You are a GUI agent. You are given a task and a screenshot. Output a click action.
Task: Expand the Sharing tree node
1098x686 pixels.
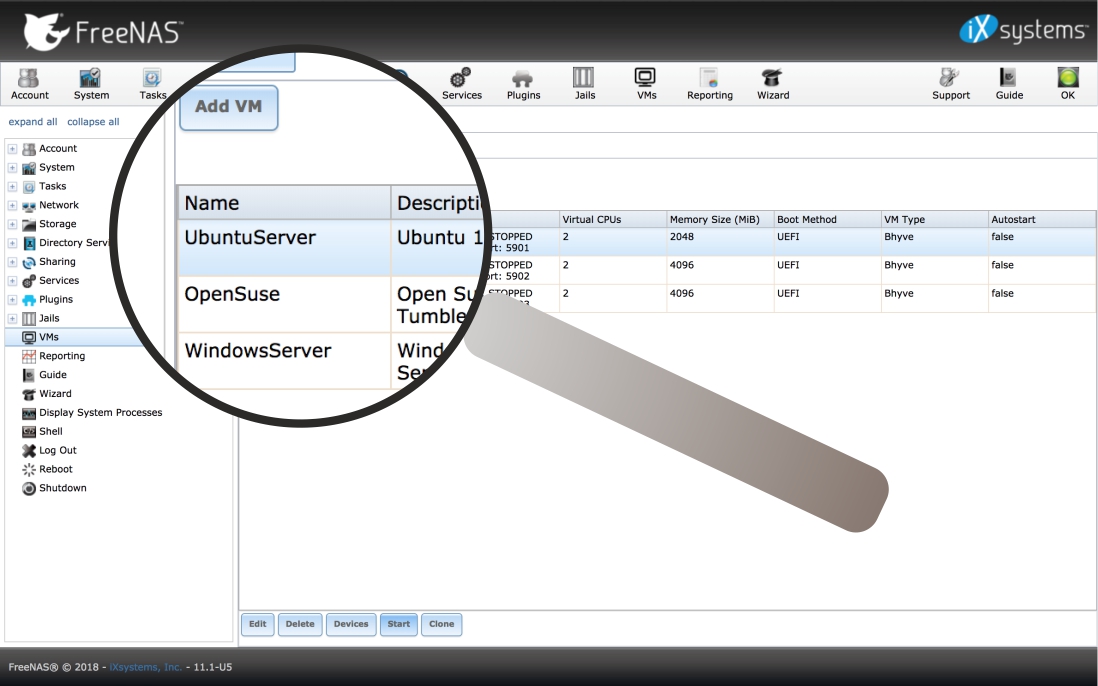[12, 262]
